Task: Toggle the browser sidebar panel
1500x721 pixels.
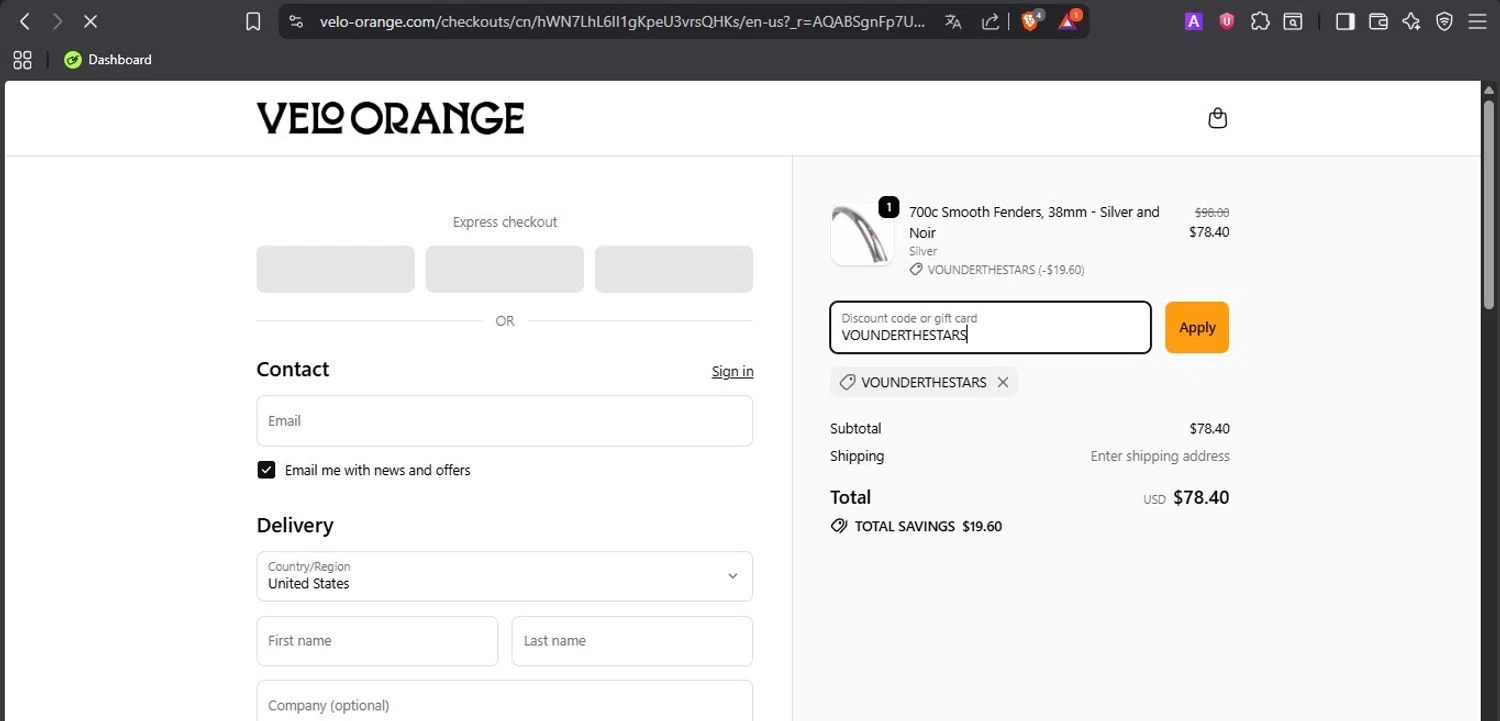Action: pos(1345,21)
